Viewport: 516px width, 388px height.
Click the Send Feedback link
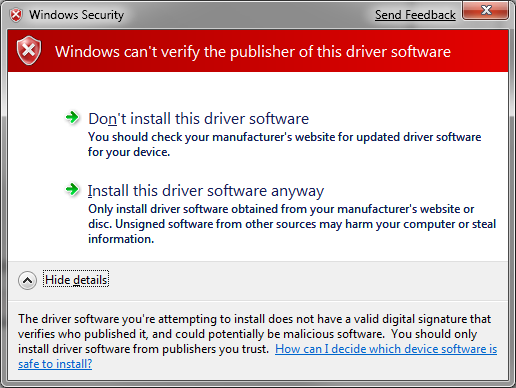click(x=415, y=15)
